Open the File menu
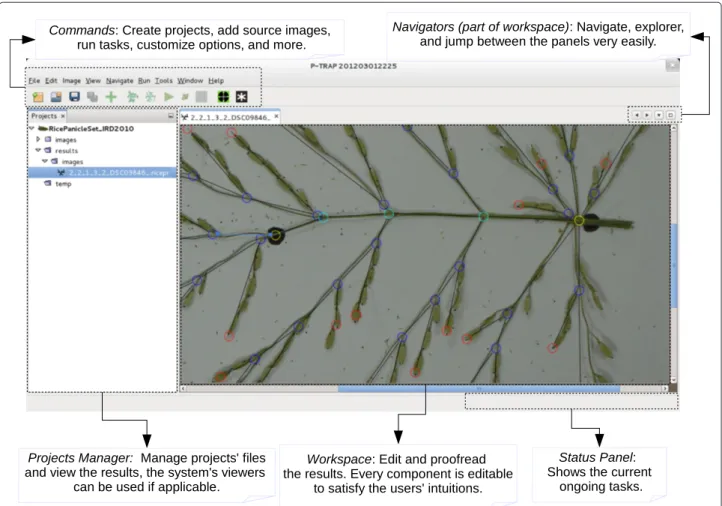This screenshot has width=722, height=506. 34,81
